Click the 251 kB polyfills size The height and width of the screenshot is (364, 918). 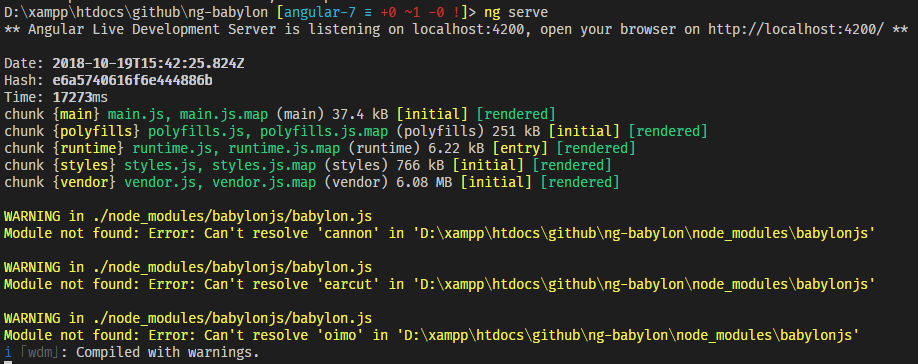click(516, 131)
